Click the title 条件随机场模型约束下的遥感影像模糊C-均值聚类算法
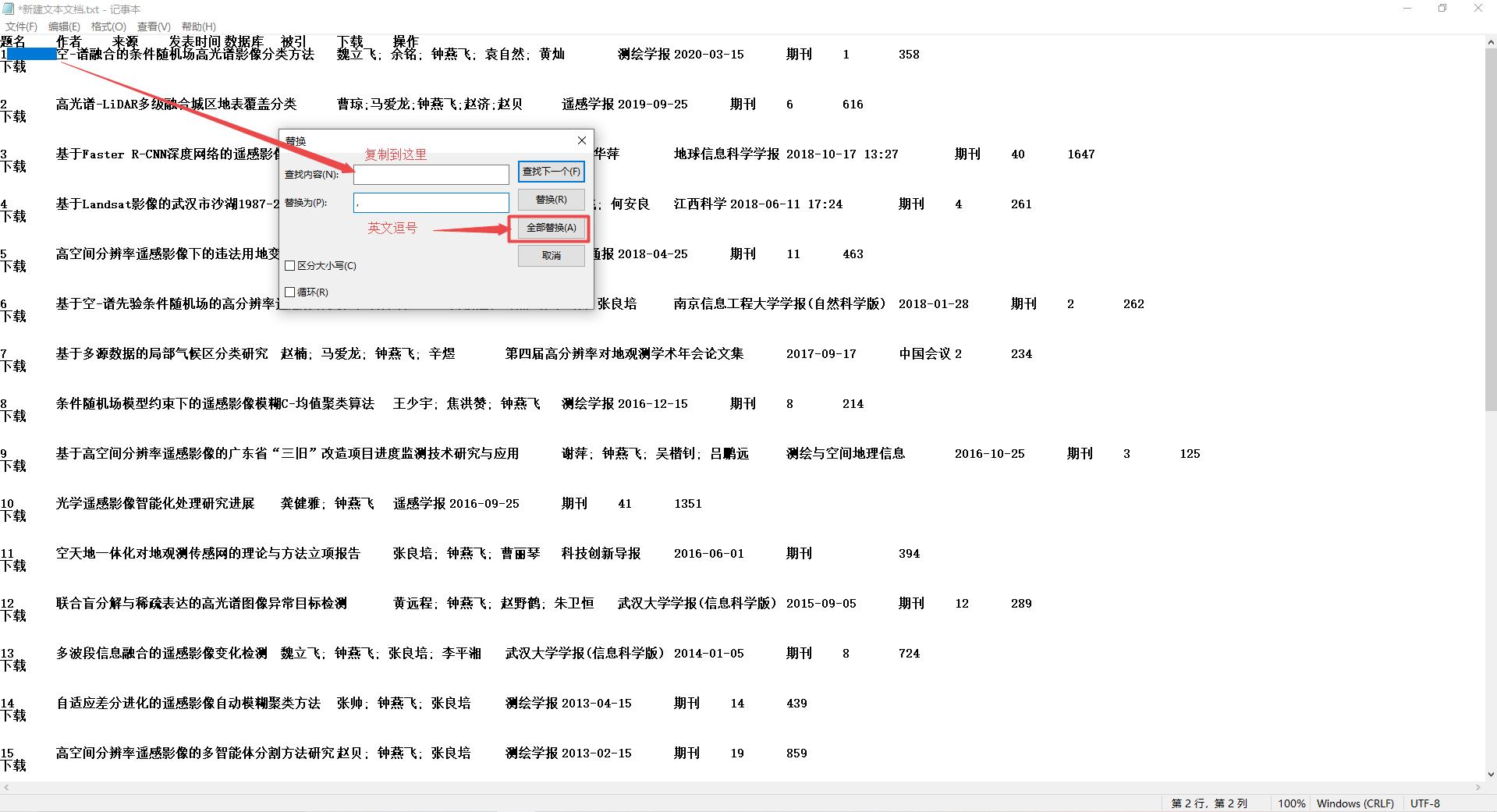Viewport: 1497px width, 812px height. pyautogui.click(x=215, y=404)
